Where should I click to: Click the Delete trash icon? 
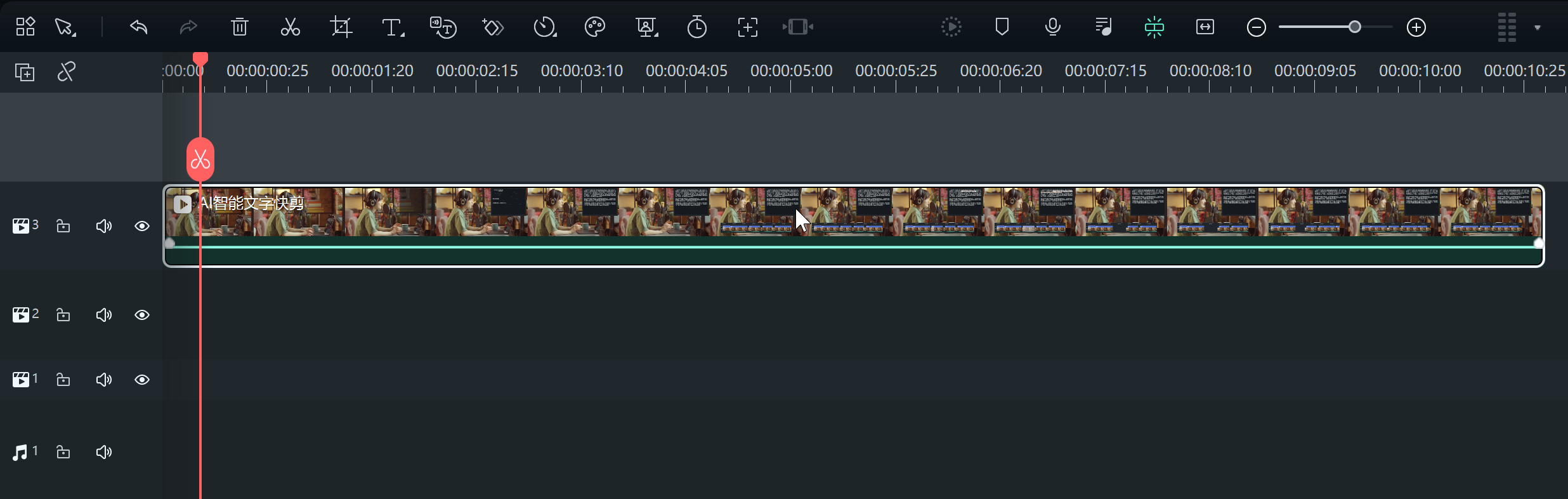239,27
